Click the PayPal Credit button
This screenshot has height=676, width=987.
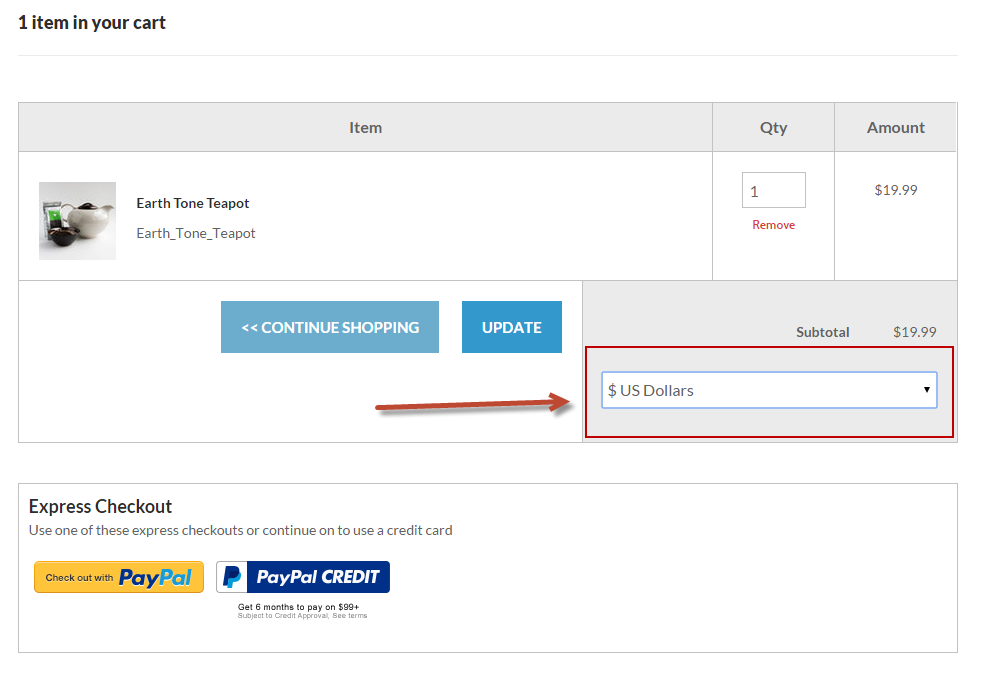click(x=303, y=577)
